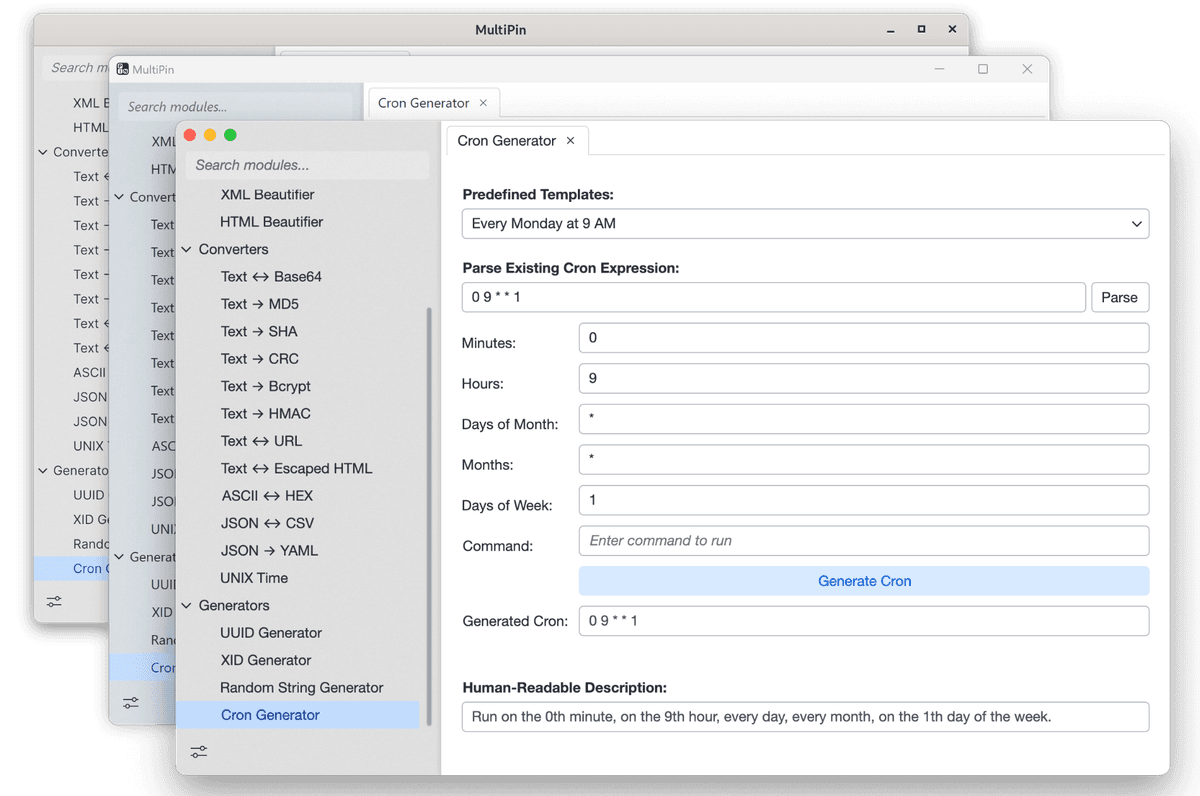Image resolution: width=1200 pixels, height=796 pixels.
Task: Select JSON to YAML converter
Action: pos(269,551)
